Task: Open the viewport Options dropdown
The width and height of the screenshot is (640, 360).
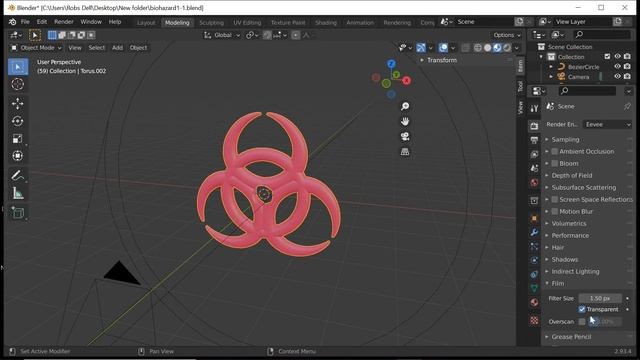Action: pyautogui.click(x=507, y=35)
